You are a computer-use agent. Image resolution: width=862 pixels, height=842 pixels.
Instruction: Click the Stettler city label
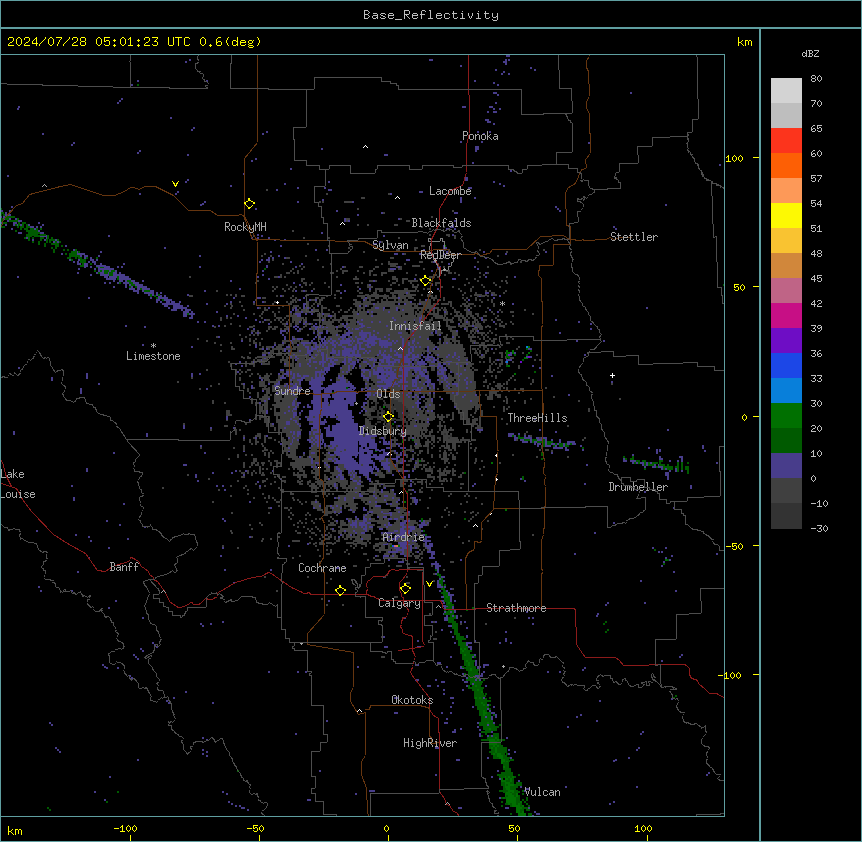click(x=634, y=237)
